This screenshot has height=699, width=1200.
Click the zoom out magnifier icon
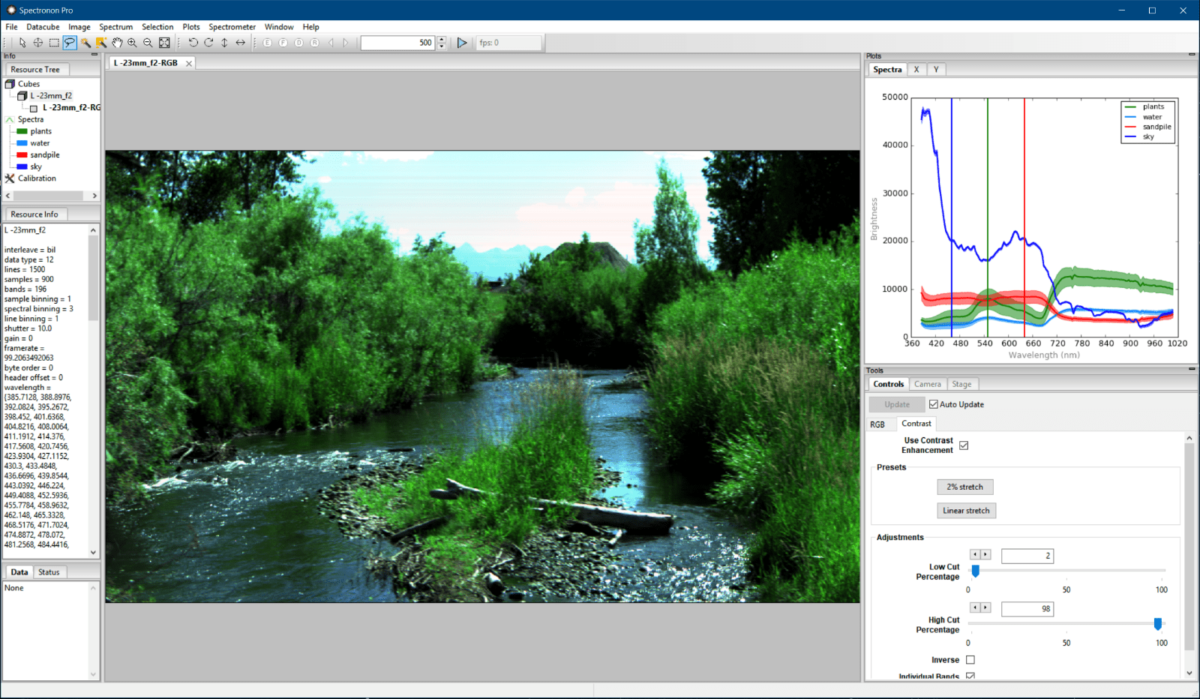[148, 43]
